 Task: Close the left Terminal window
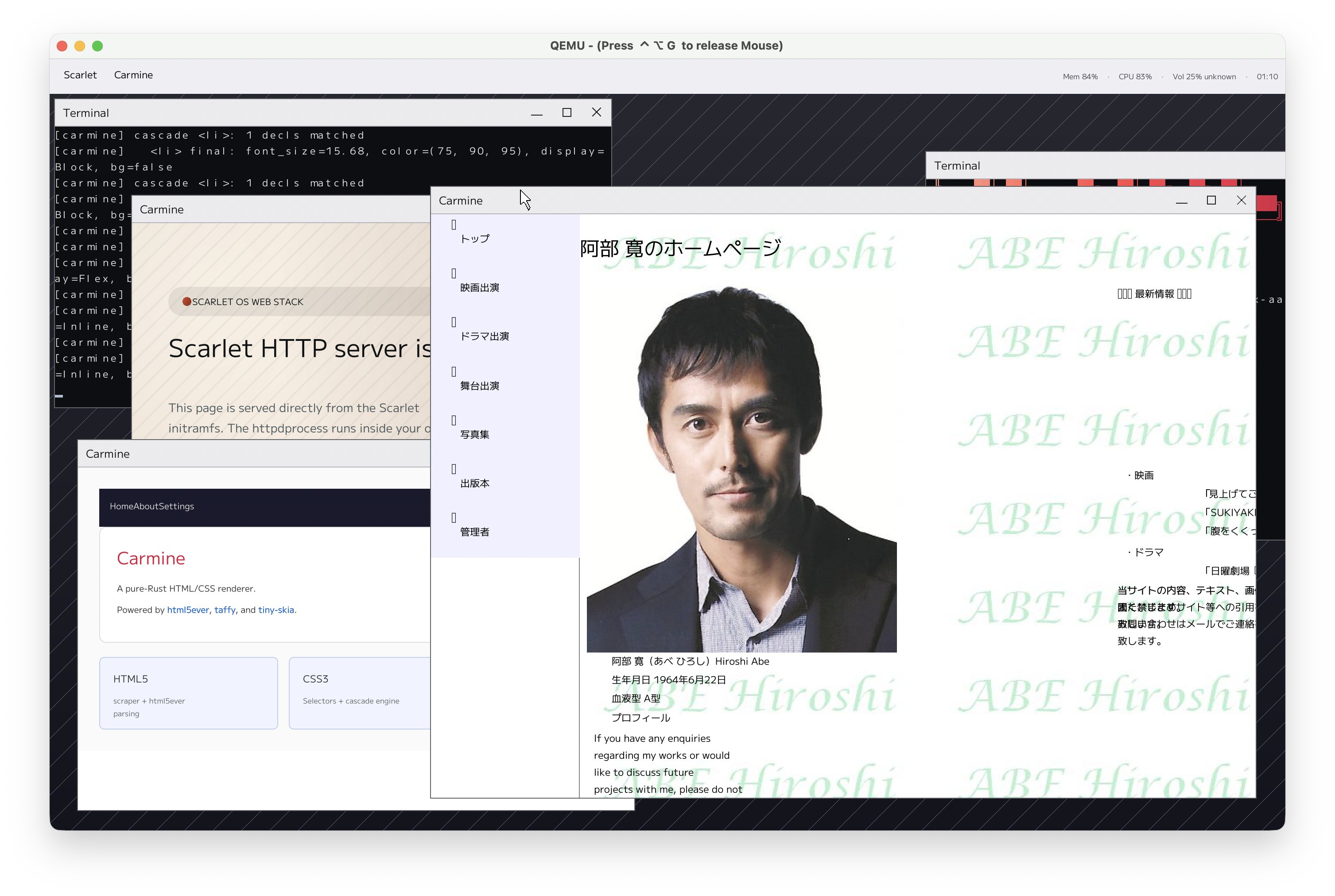596,112
